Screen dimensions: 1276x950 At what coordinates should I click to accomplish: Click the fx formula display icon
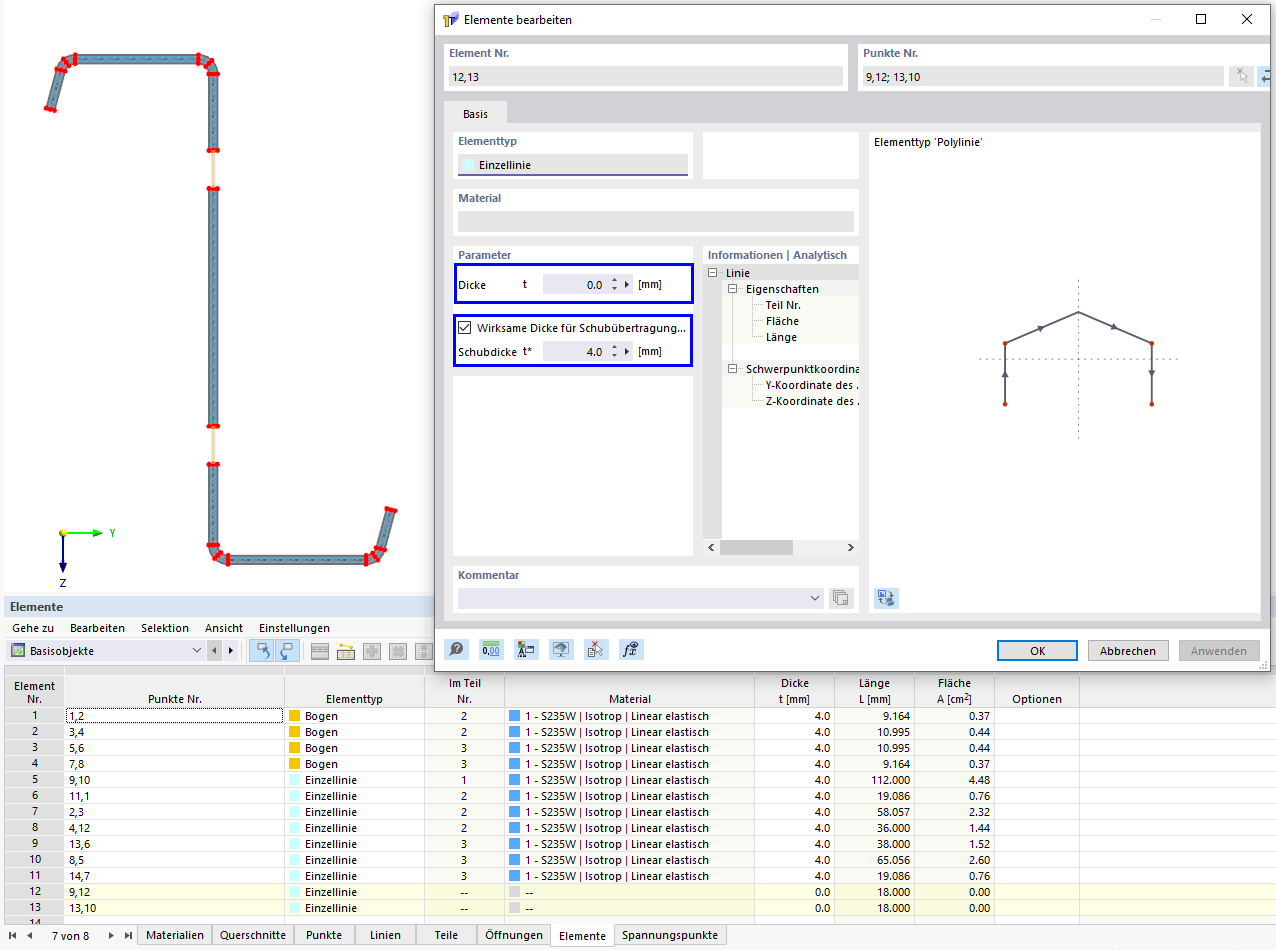[x=630, y=650]
